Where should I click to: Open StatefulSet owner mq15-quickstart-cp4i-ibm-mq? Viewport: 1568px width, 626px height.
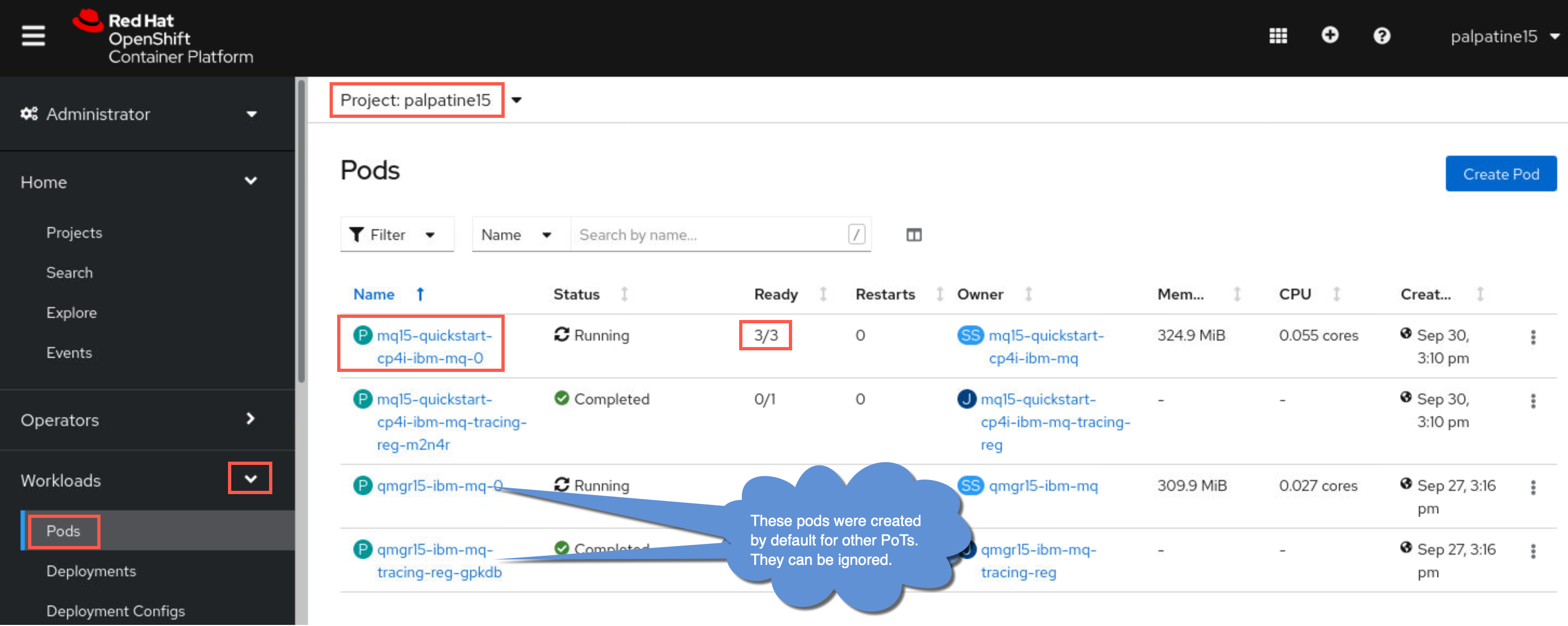(x=1046, y=347)
